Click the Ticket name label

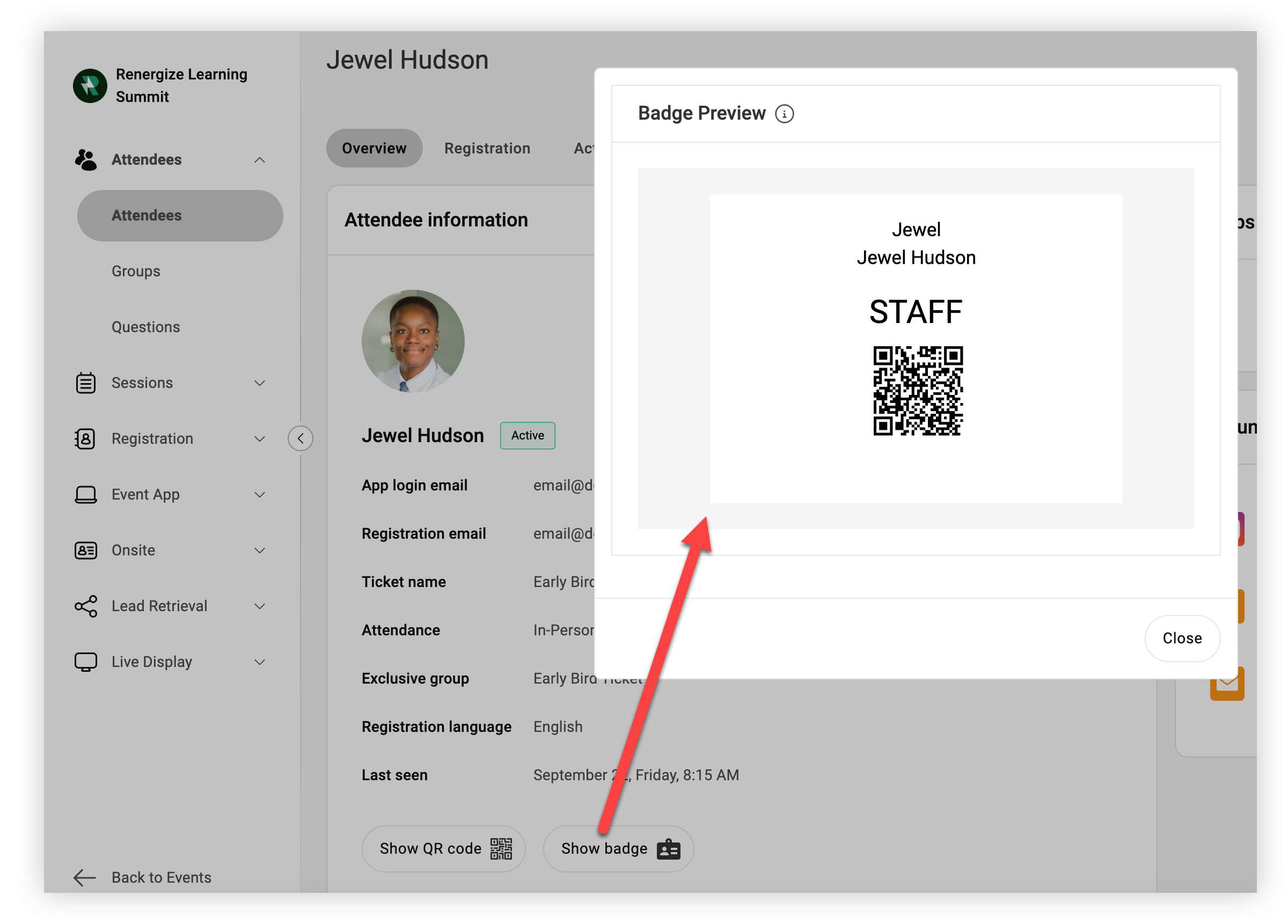[404, 582]
